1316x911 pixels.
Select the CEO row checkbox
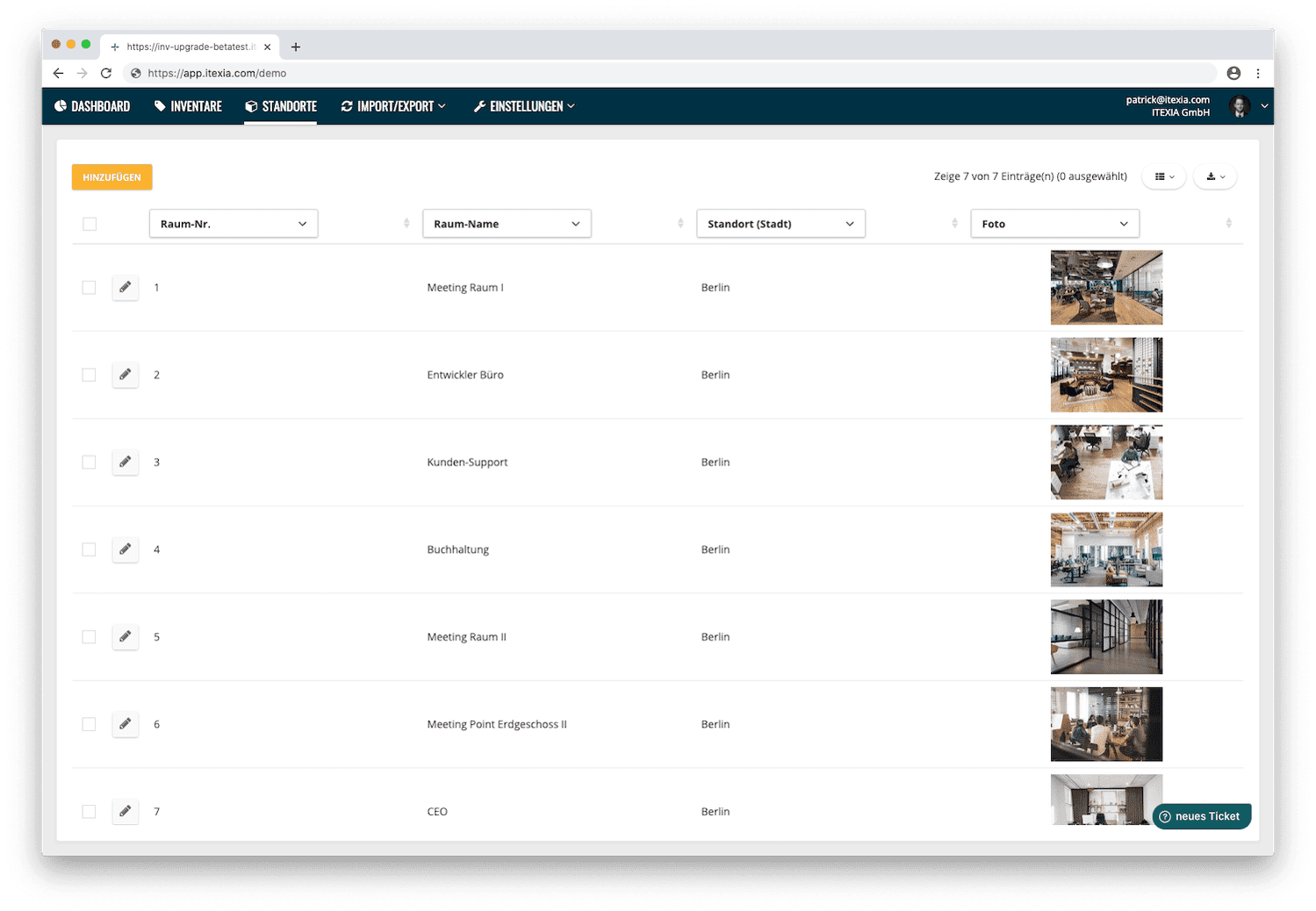(89, 812)
